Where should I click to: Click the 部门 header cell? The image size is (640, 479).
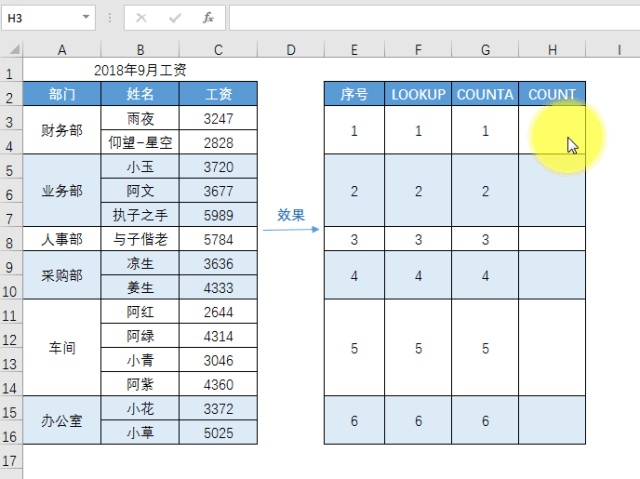coord(62,94)
